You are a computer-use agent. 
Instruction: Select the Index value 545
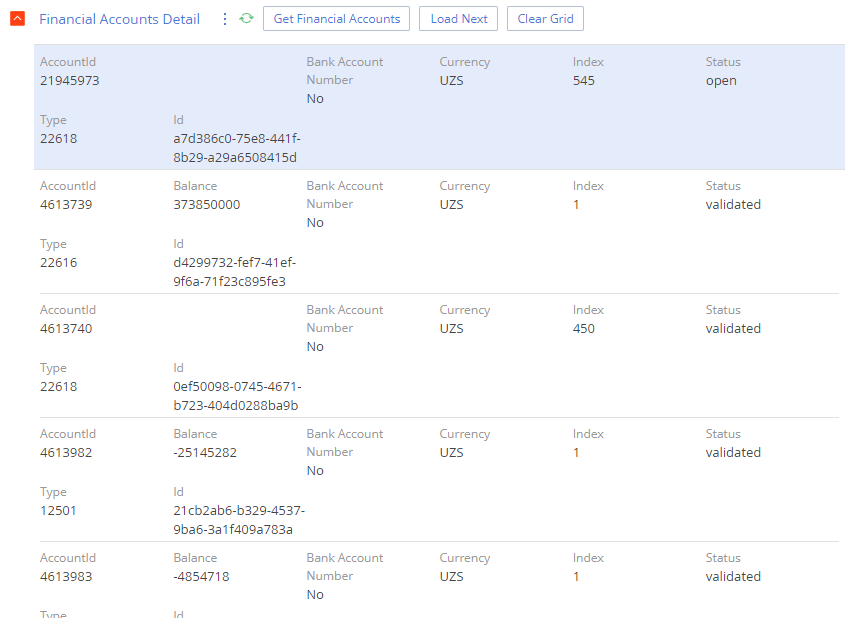click(x=584, y=81)
